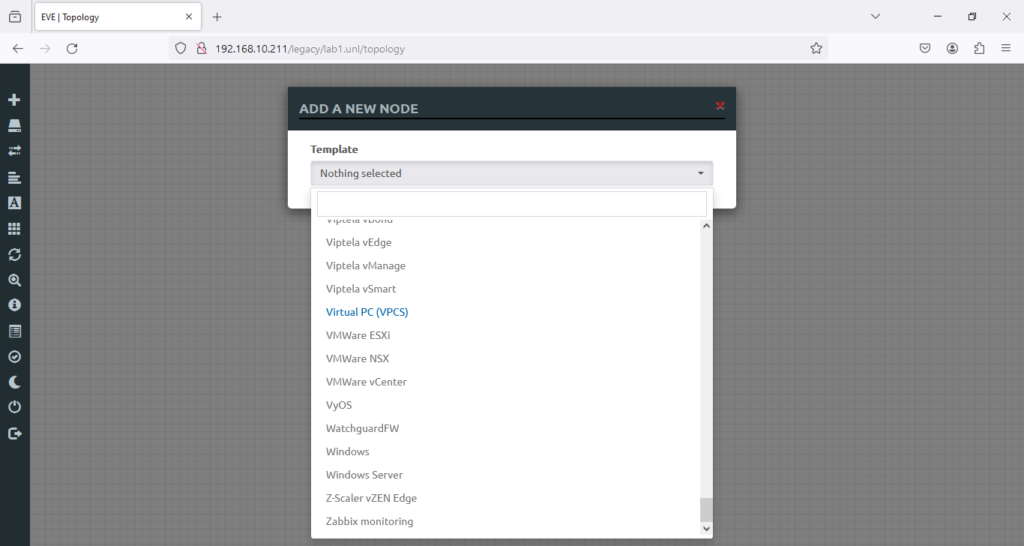Click the zoom magnifier sidebar icon
The height and width of the screenshot is (546, 1024).
14,280
